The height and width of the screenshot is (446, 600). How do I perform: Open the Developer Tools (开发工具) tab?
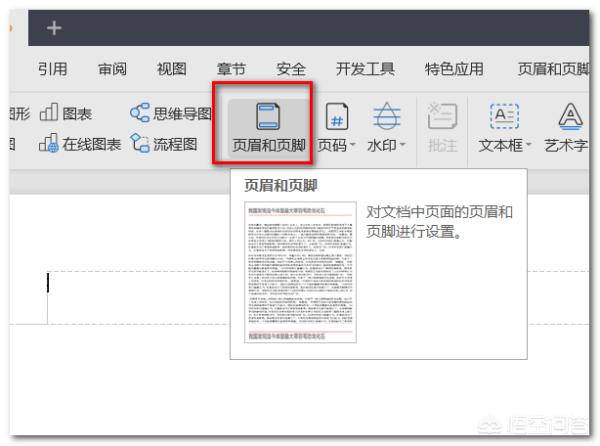click(x=365, y=69)
